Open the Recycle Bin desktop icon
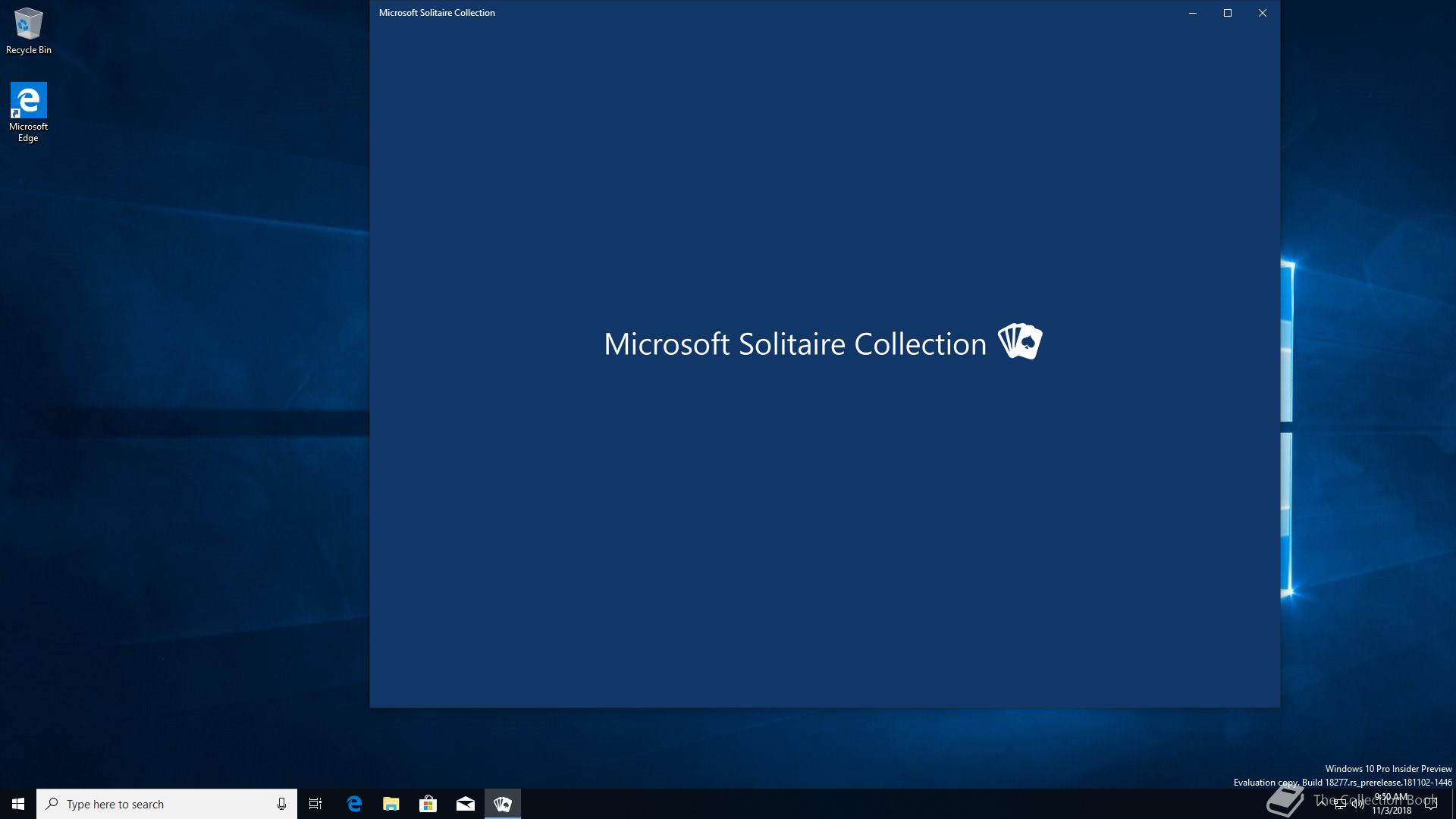This screenshot has height=819, width=1456. tap(28, 31)
